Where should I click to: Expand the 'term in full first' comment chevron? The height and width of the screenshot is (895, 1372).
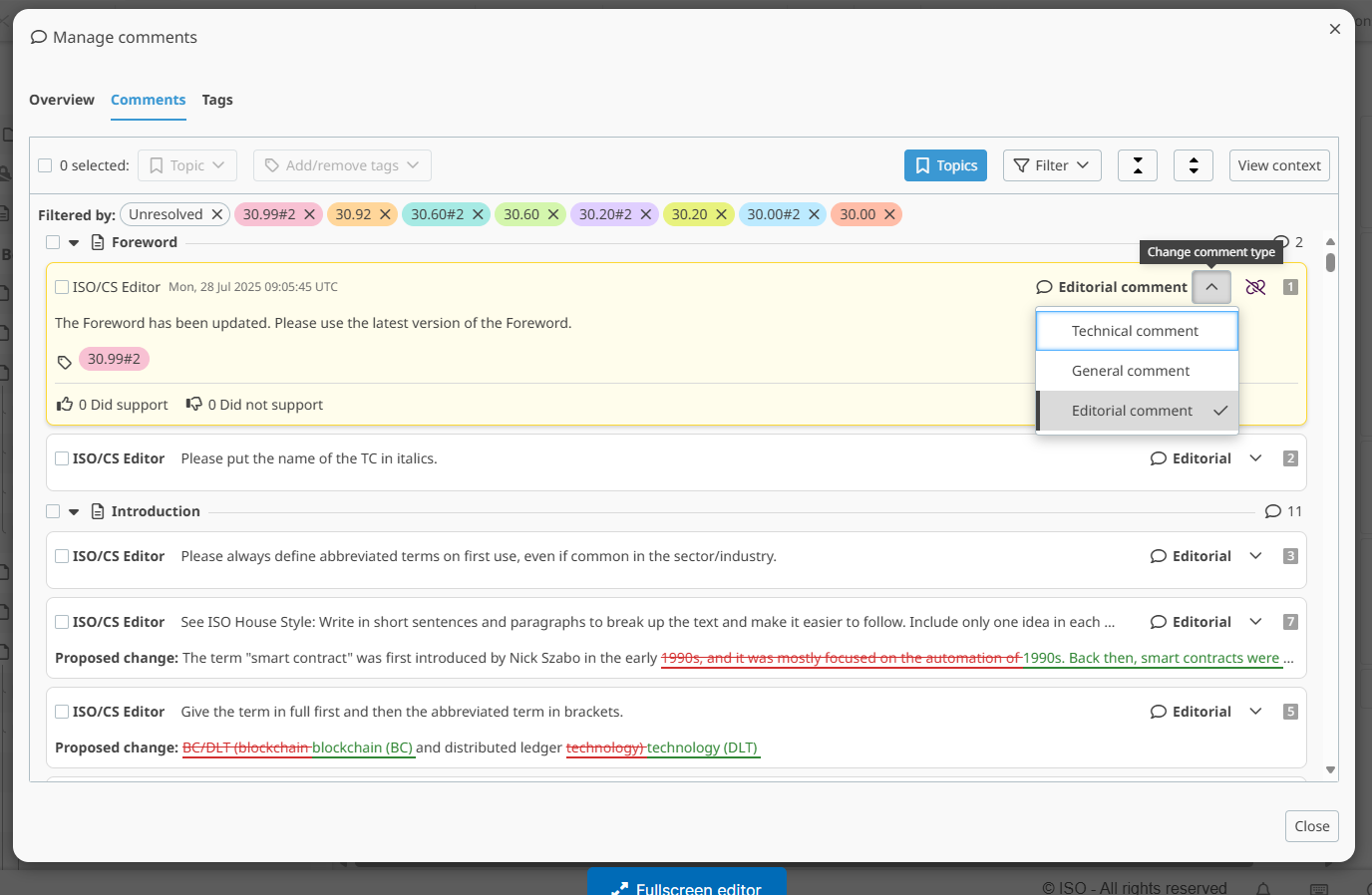tap(1256, 712)
